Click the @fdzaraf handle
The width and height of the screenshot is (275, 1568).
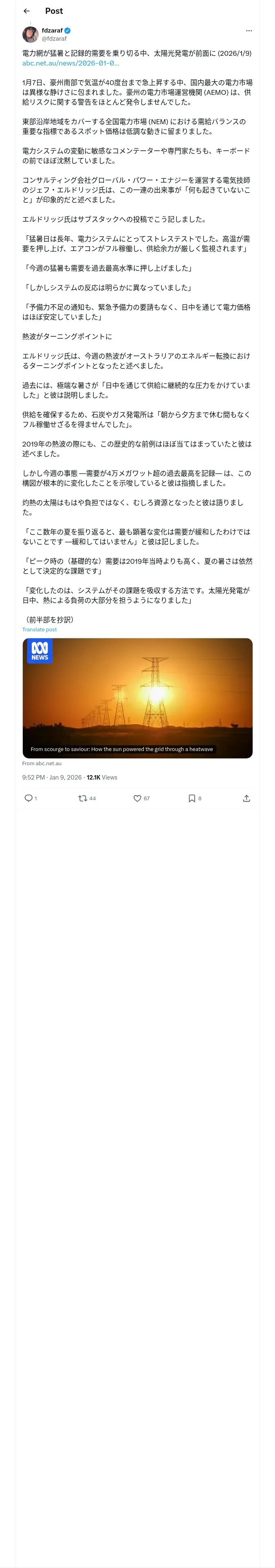pyautogui.click(x=54, y=38)
